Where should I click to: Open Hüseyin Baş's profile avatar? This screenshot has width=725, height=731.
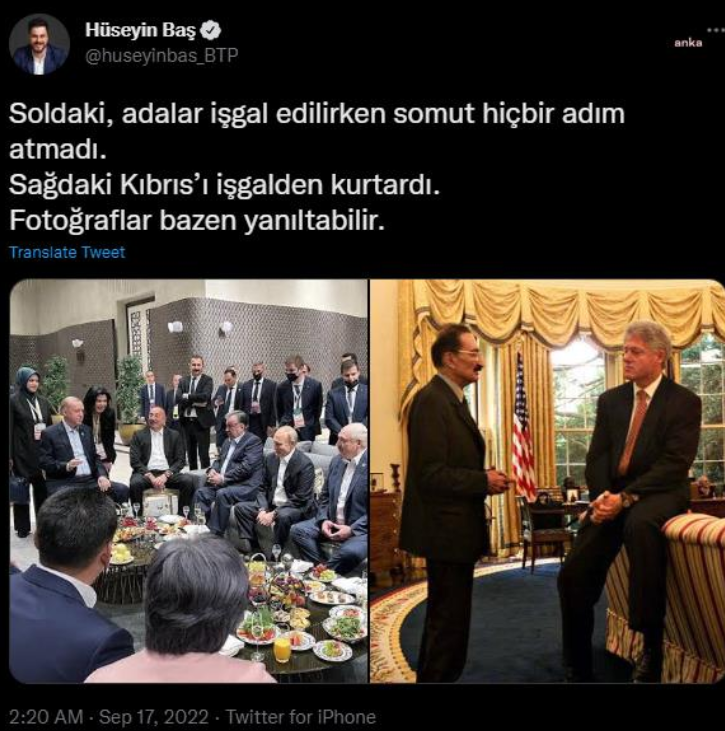coord(39,44)
